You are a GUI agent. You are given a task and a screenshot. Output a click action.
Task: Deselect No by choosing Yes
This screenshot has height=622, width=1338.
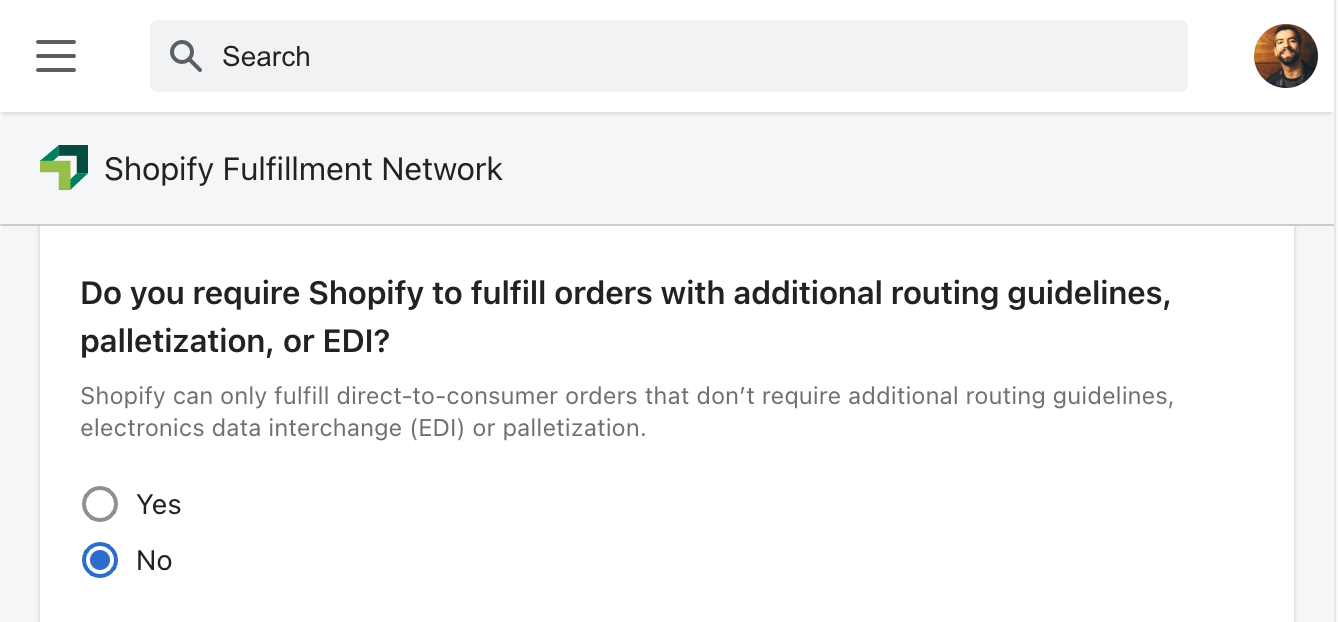[x=100, y=504]
